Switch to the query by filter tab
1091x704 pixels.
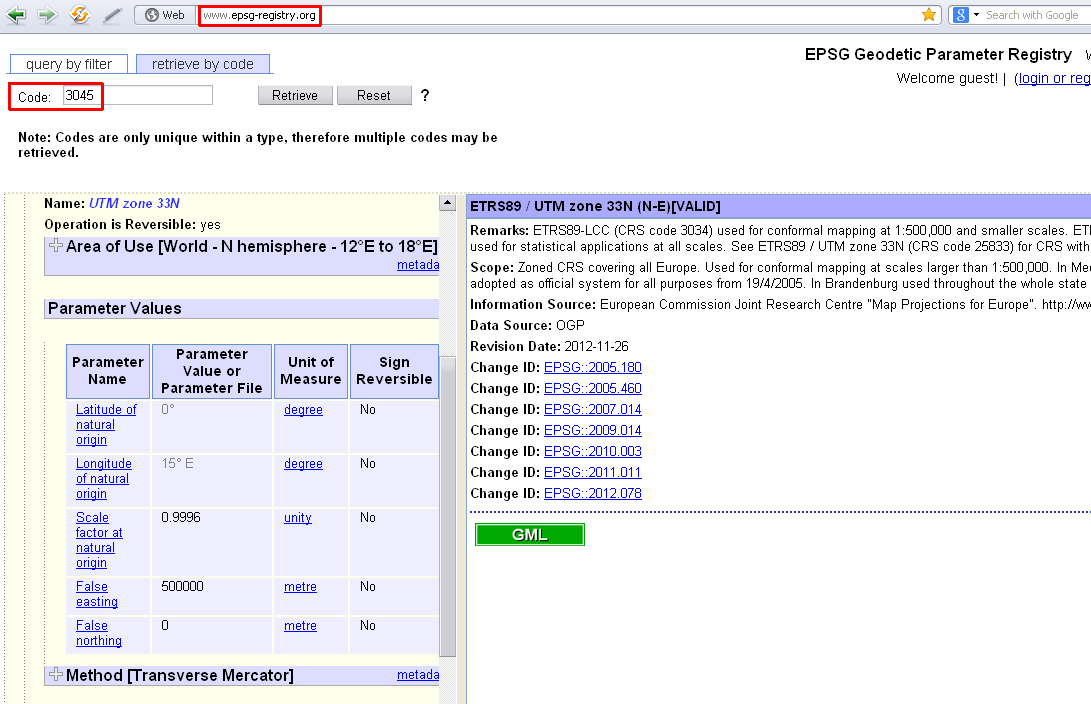click(68, 64)
